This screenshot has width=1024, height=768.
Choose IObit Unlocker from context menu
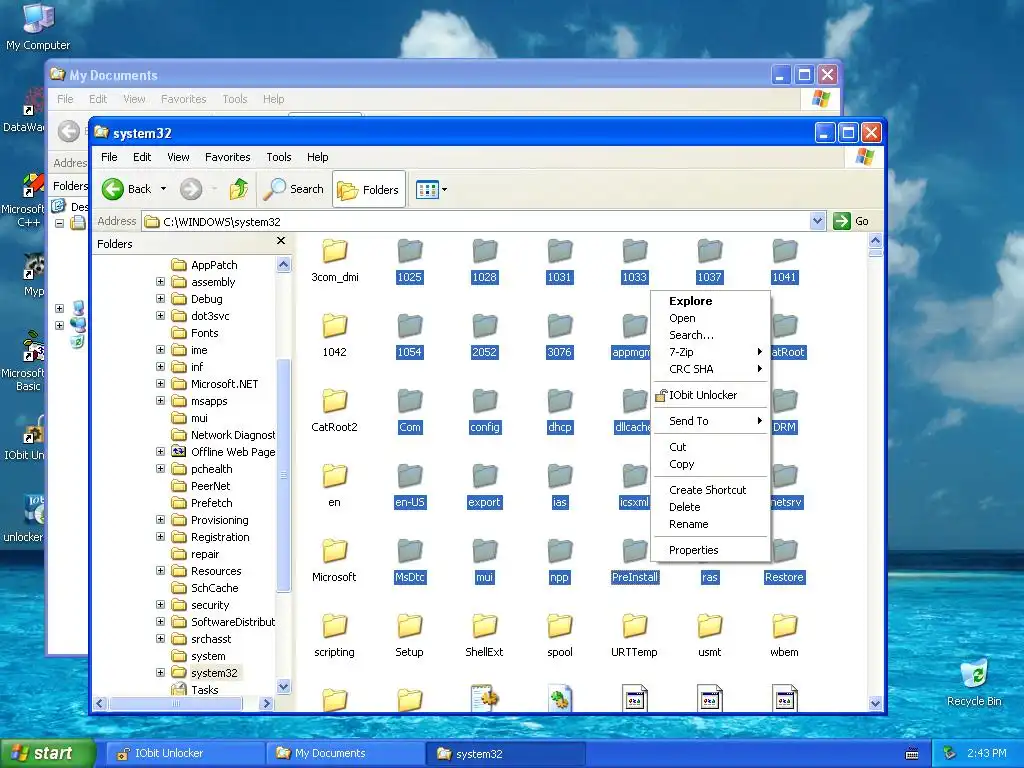711,395
